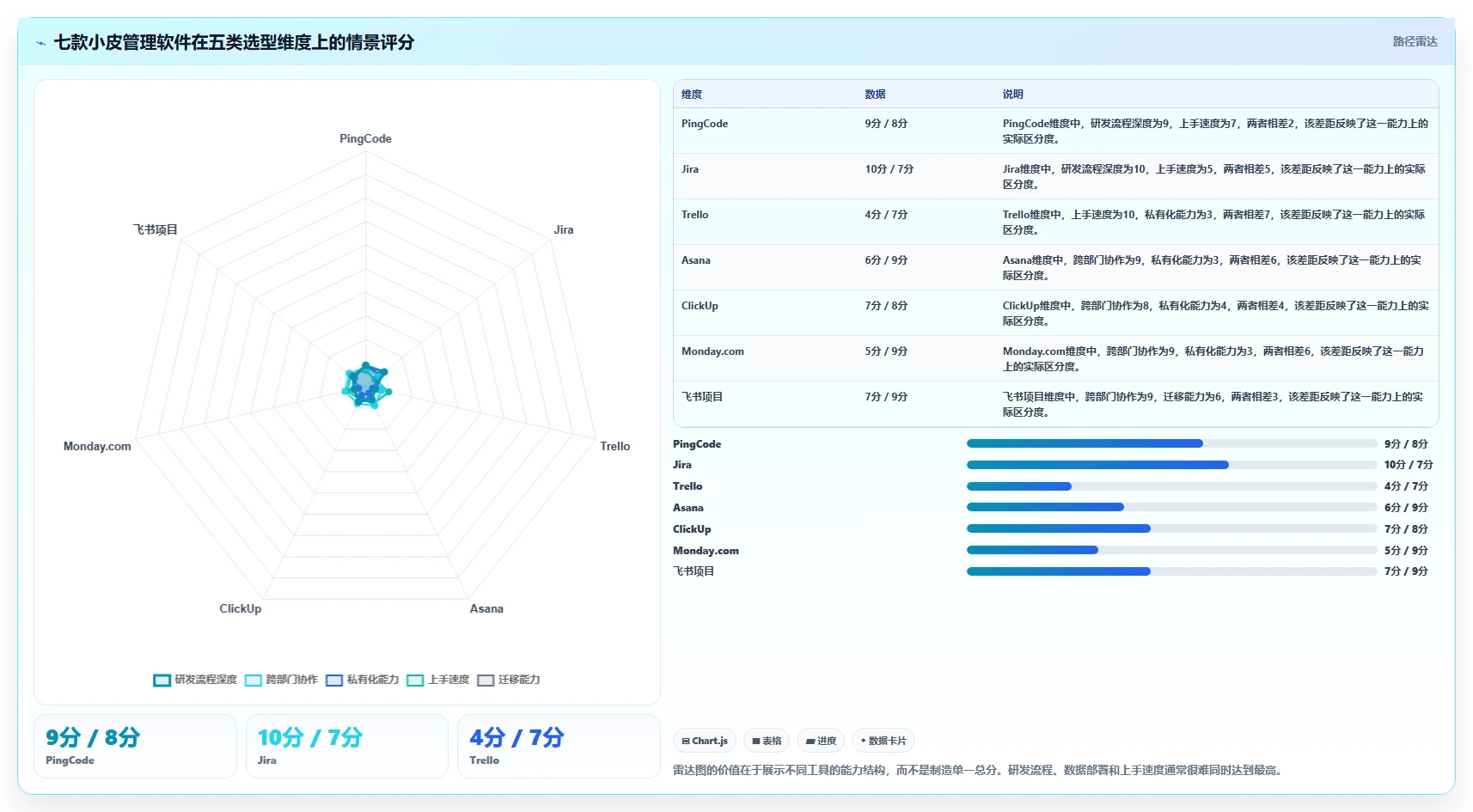Click the 飞书项目 radar axis label
Viewport: 1473px width, 812px height.
point(155,229)
